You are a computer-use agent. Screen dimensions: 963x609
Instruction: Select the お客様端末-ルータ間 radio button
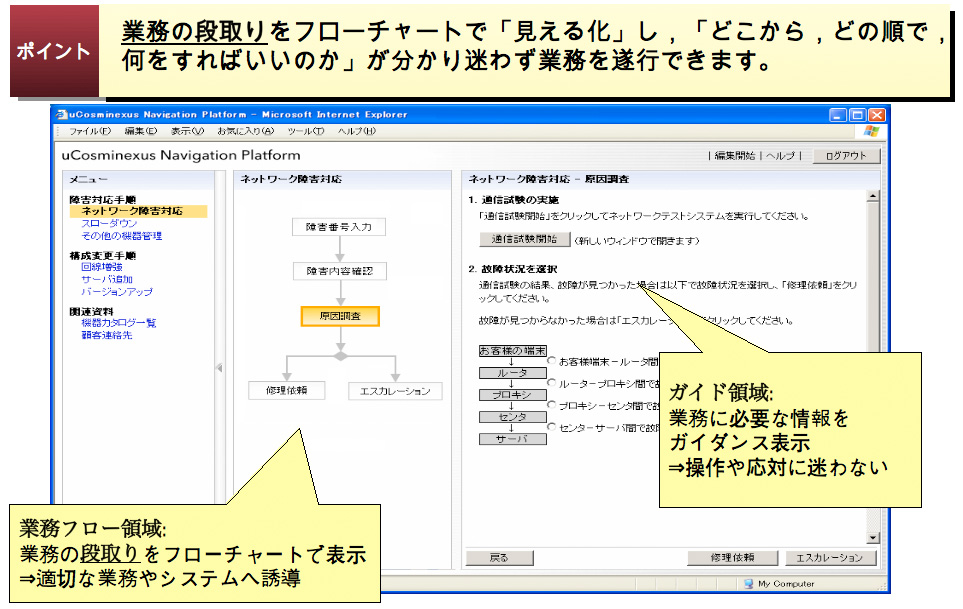coord(552,361)
